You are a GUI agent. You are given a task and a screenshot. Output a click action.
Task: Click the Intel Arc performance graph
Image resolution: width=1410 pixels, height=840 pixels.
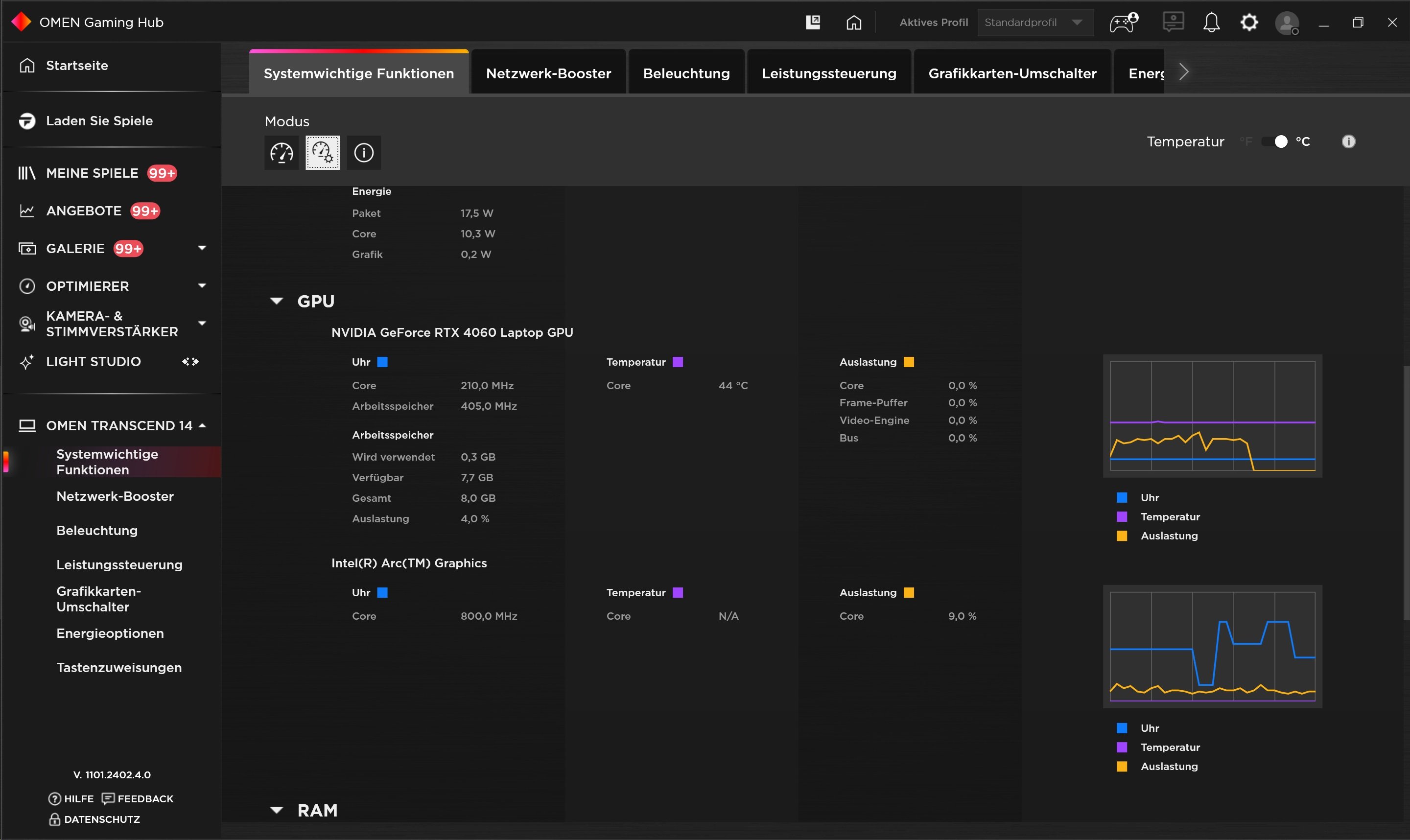point(1212,647)
